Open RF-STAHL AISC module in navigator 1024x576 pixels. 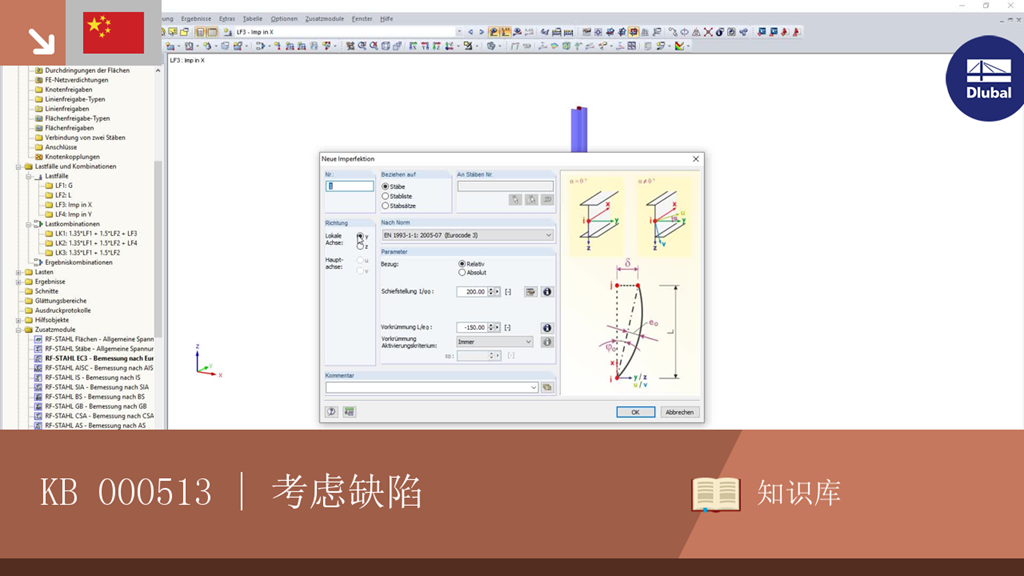click(99, 368)
